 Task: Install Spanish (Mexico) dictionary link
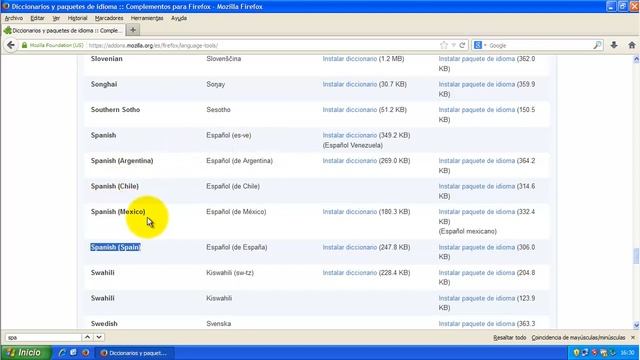pos(349,211)
